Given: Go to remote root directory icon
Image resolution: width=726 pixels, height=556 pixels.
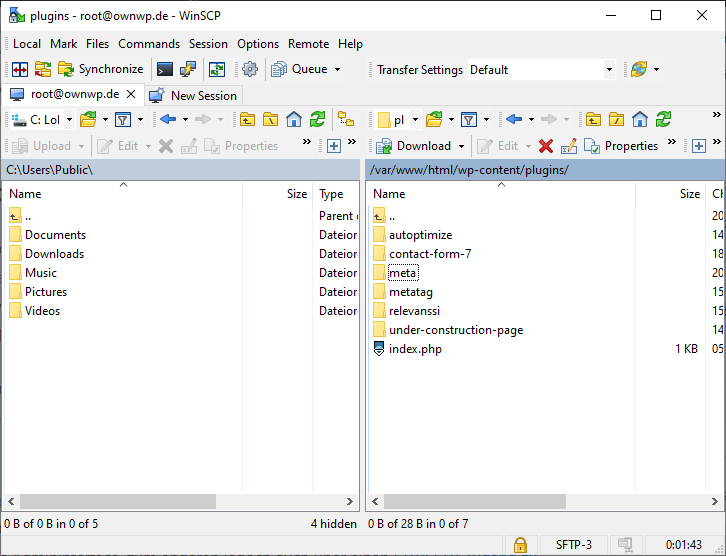Looking at the screenshot, I should (616, 119).
